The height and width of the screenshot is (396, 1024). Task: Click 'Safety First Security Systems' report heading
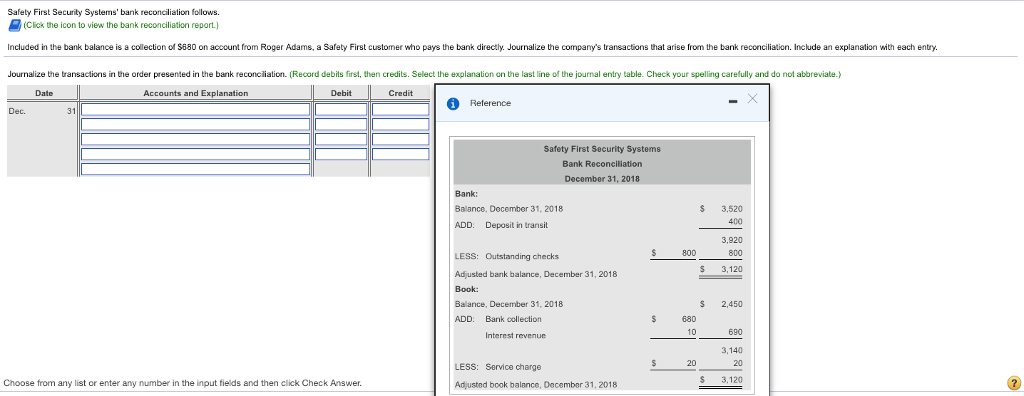coord(602,149)
